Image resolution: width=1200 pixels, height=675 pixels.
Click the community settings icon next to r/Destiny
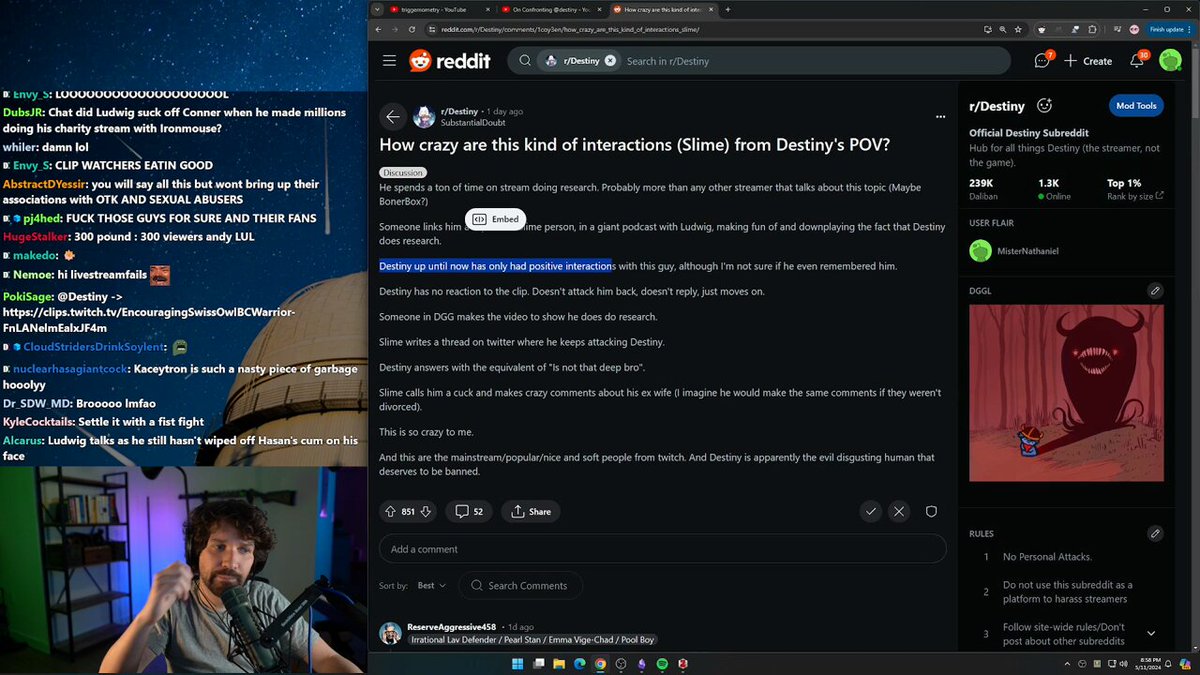pos(1045,105)
